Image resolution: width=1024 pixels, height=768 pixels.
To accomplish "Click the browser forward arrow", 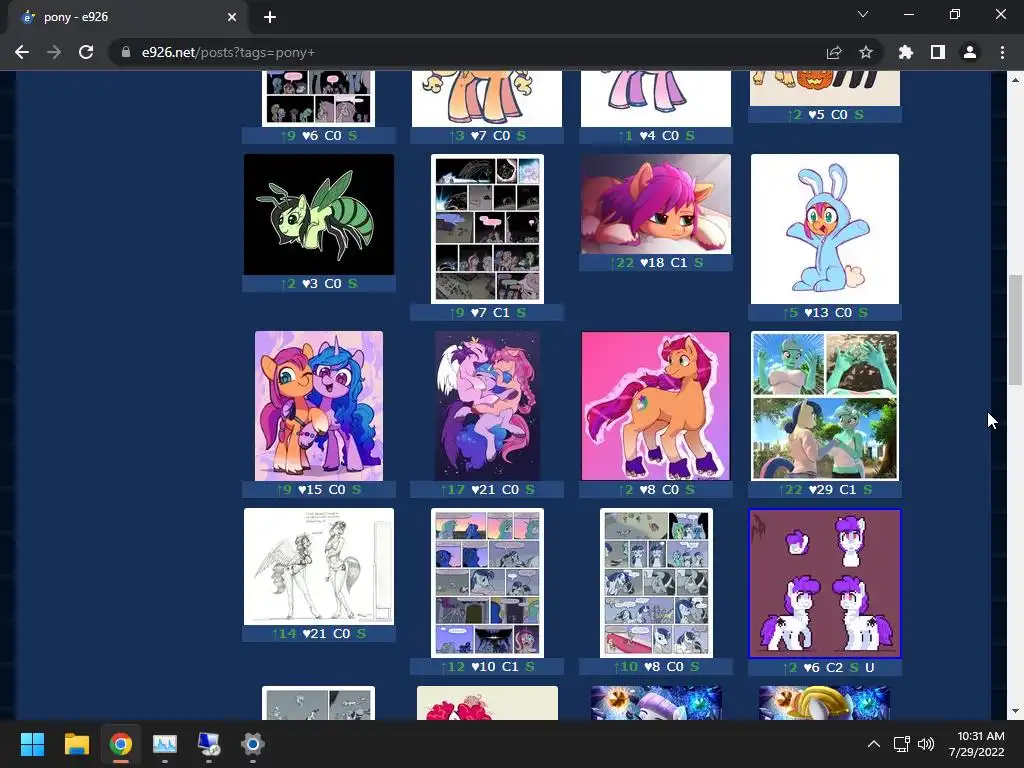I will point(54,52).
